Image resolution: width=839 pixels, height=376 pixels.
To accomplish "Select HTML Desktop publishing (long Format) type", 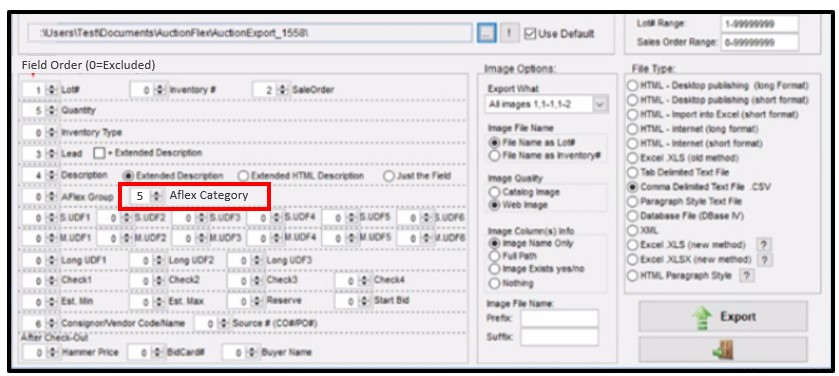I will (x=633, y=86).
